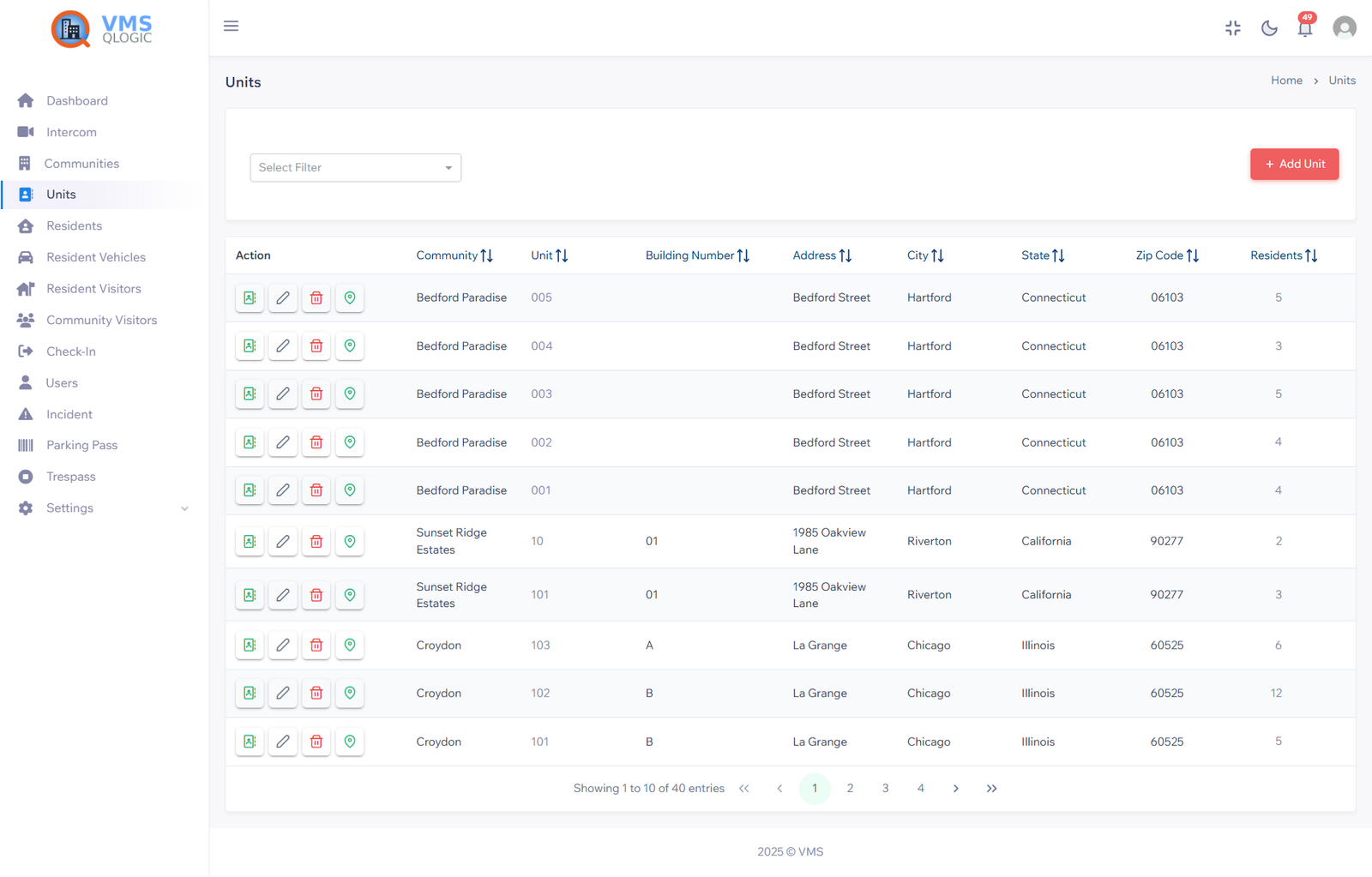1372x877 pixels.
Task: Toggle dark mode with the moon icon
Action: tap(1269, 27)
